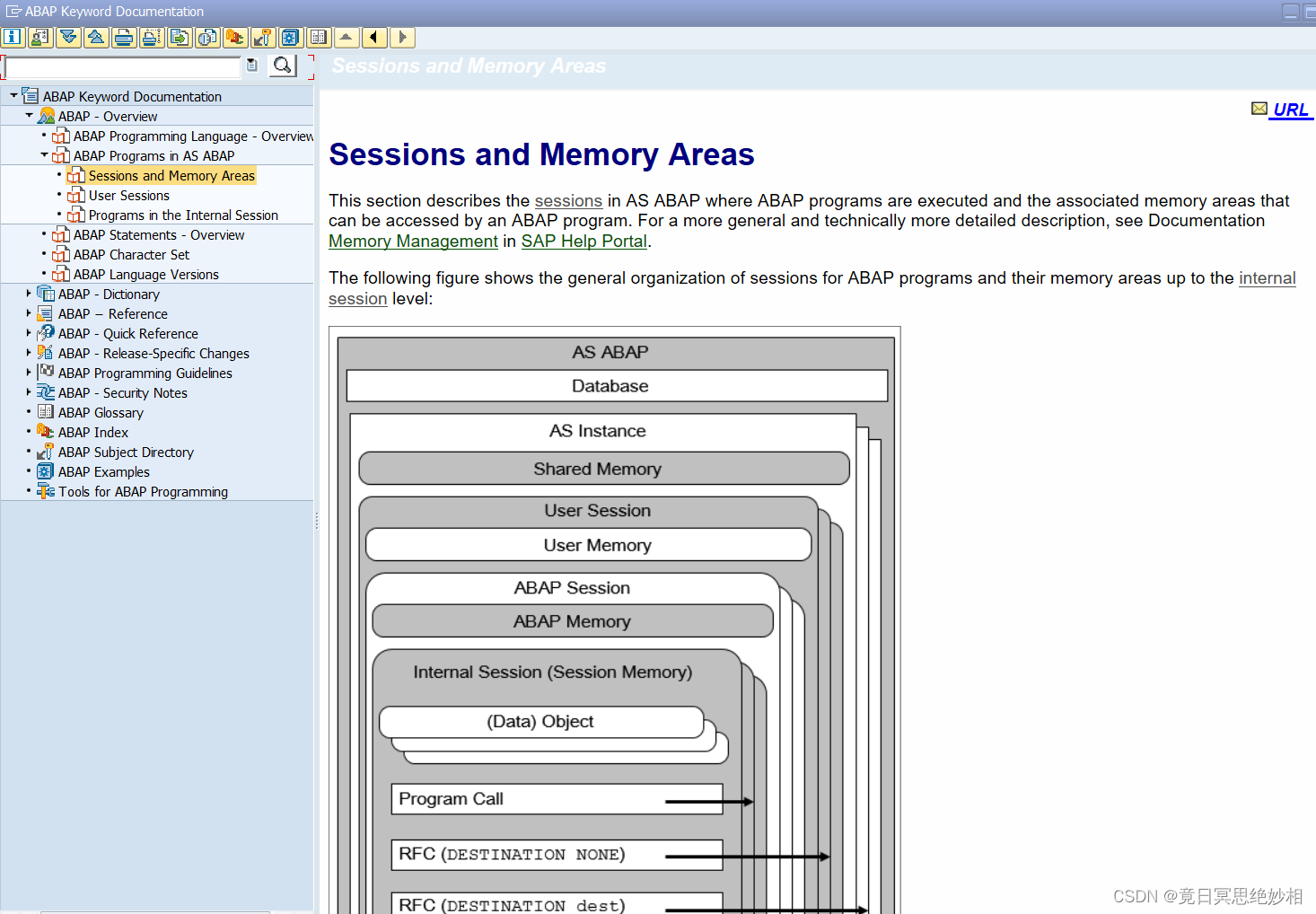Image resolution: width=1316 pixels, height=914 pixels.
Task: Click the blue information icon in toolbar
Action: click(13, 37)
